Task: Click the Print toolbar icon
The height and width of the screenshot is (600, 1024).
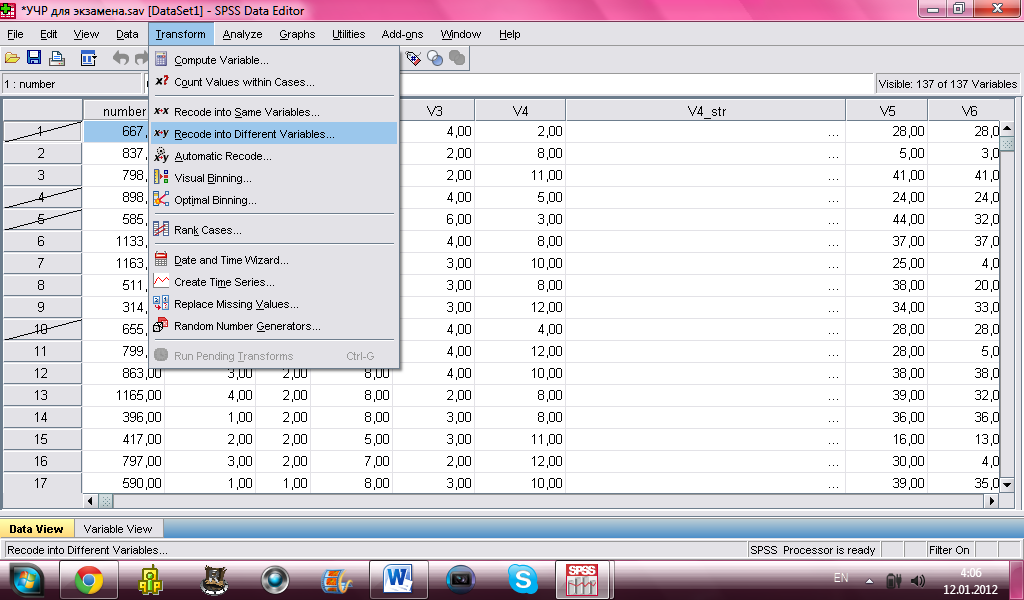Action: coord(57,59)
